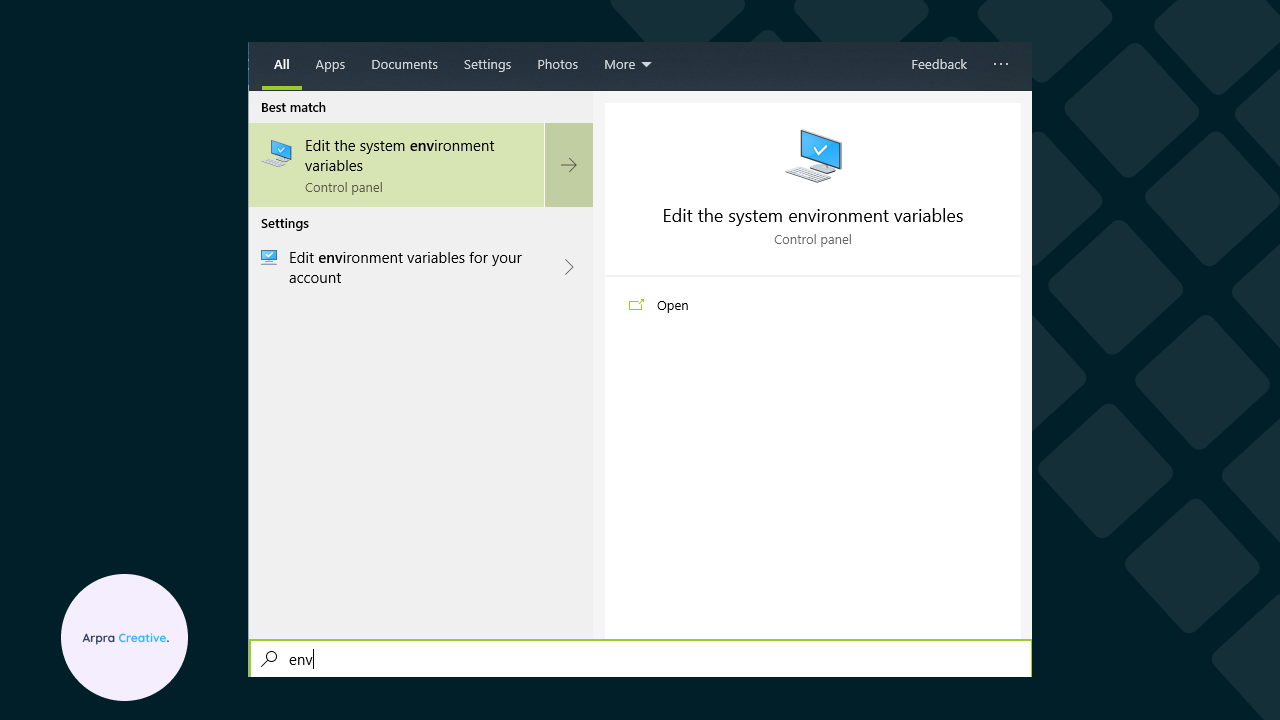Choose 'Edit environment variables for your account'
Screen dimensions: 1280x720
click(405, 267)
